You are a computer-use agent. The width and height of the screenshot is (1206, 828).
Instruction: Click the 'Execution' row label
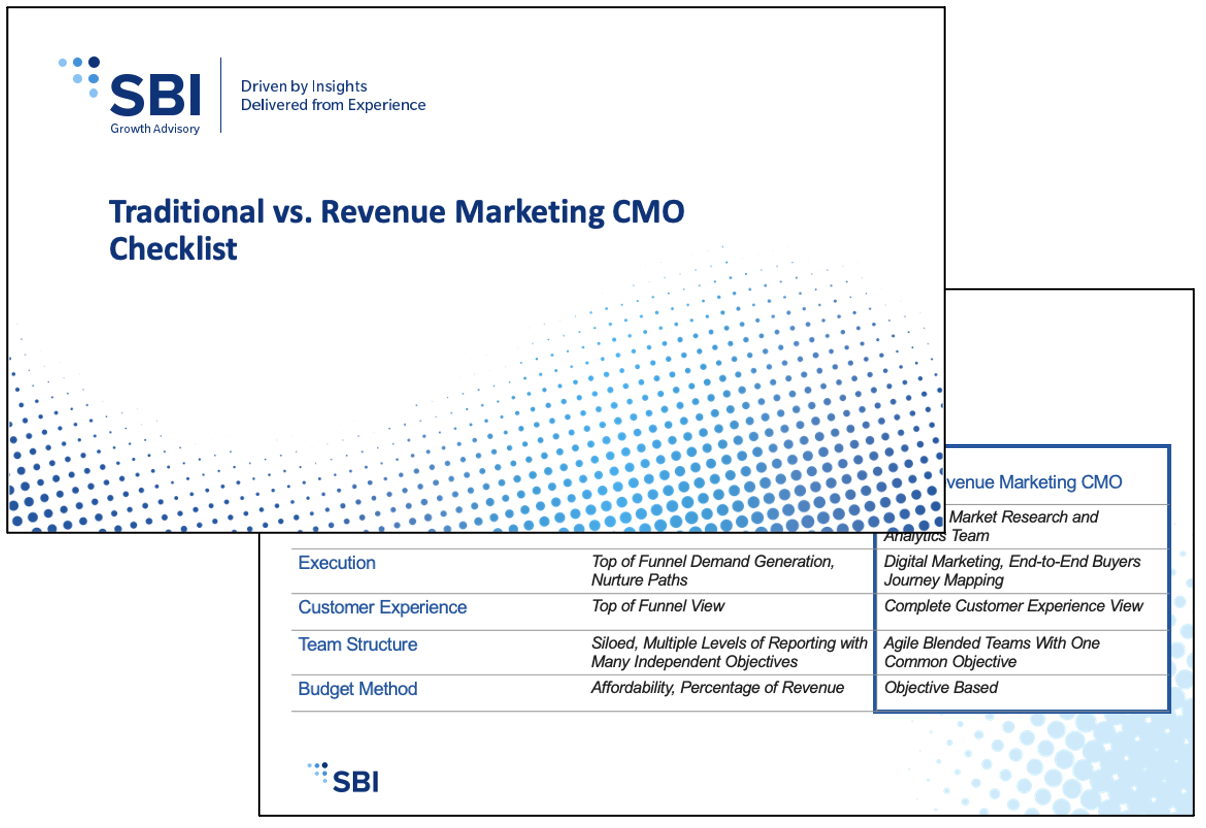[x=337, y=563]
